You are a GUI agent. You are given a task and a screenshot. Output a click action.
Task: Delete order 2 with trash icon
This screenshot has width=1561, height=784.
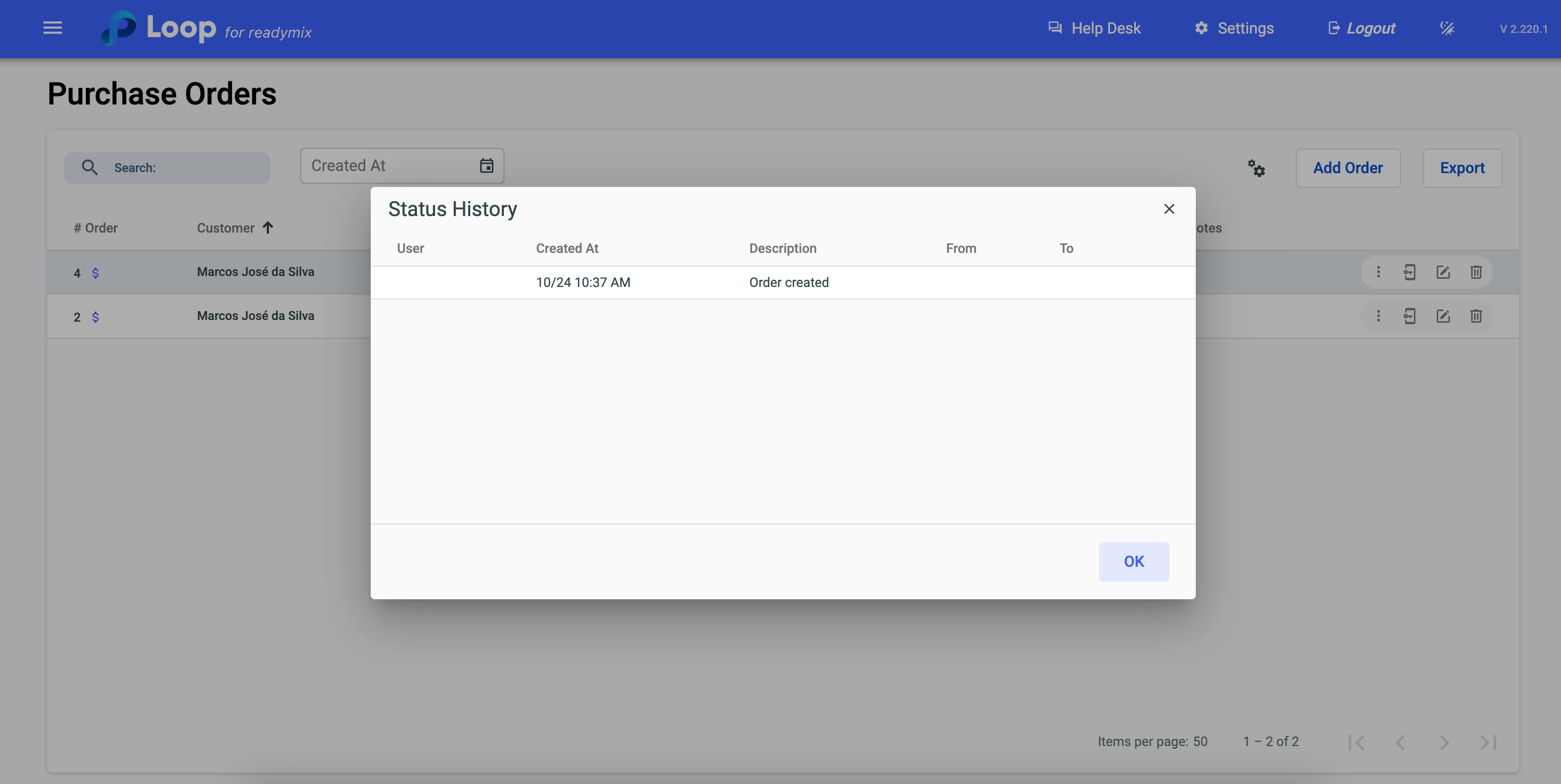coord(1476,316)
